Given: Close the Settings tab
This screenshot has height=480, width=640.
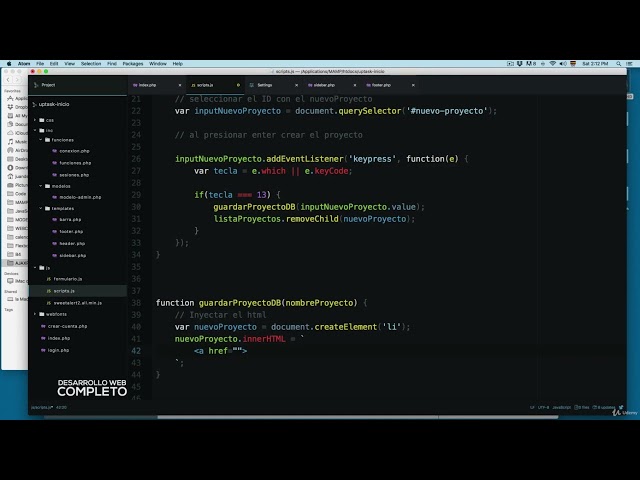Looking at the screenshot, I should (296, 85).
